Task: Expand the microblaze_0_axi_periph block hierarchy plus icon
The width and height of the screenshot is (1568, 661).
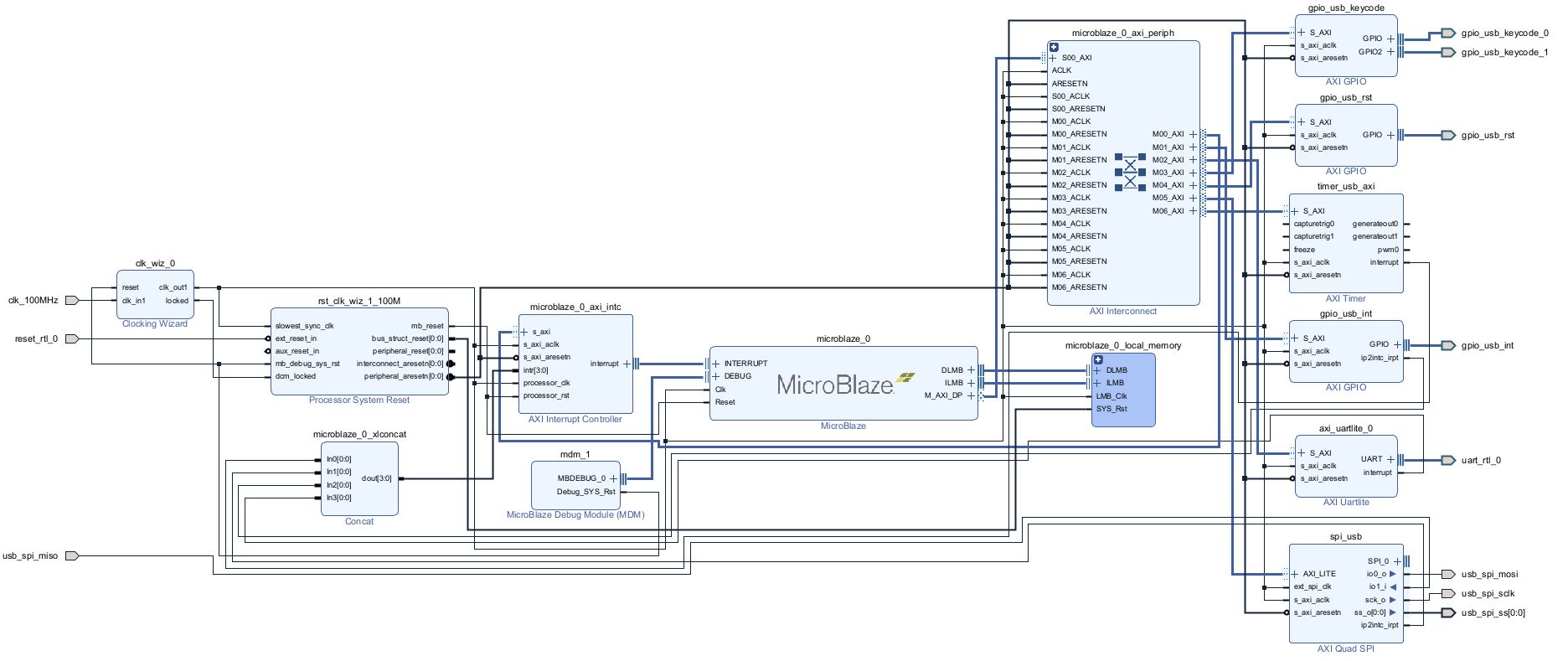Action: [1054, 47]
